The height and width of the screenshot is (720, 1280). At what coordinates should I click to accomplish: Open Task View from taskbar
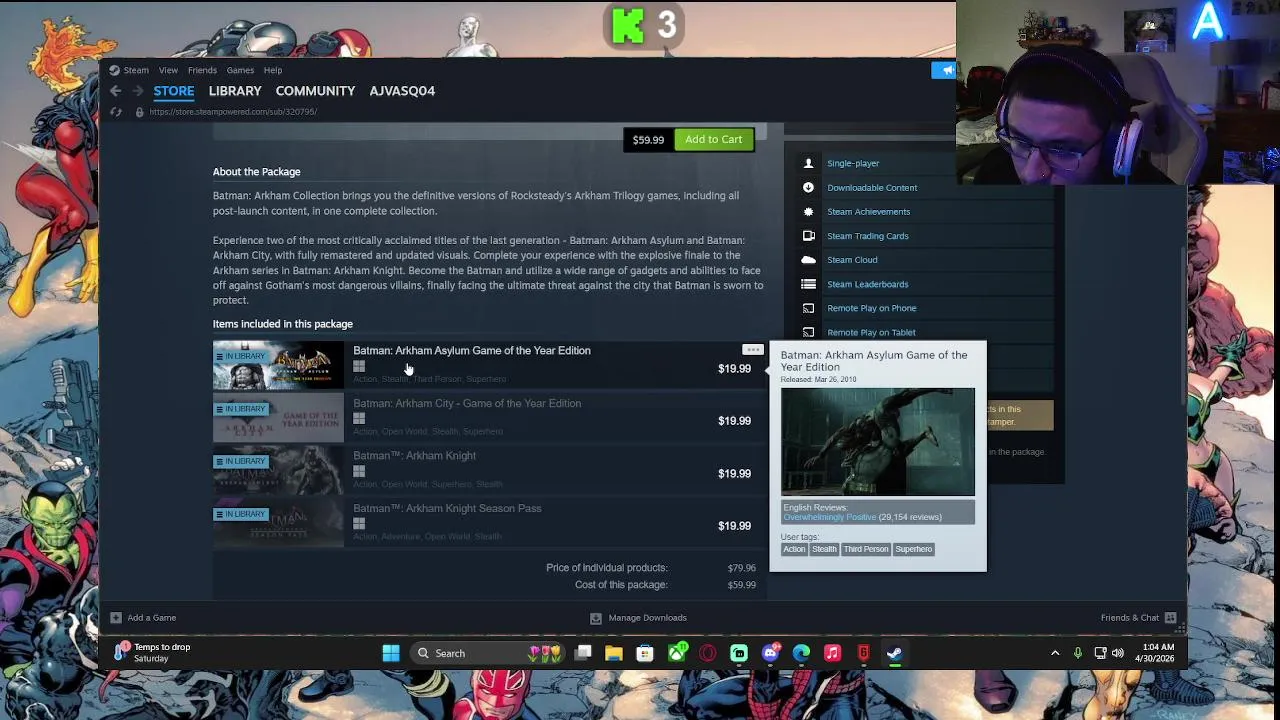click(583, 653)
